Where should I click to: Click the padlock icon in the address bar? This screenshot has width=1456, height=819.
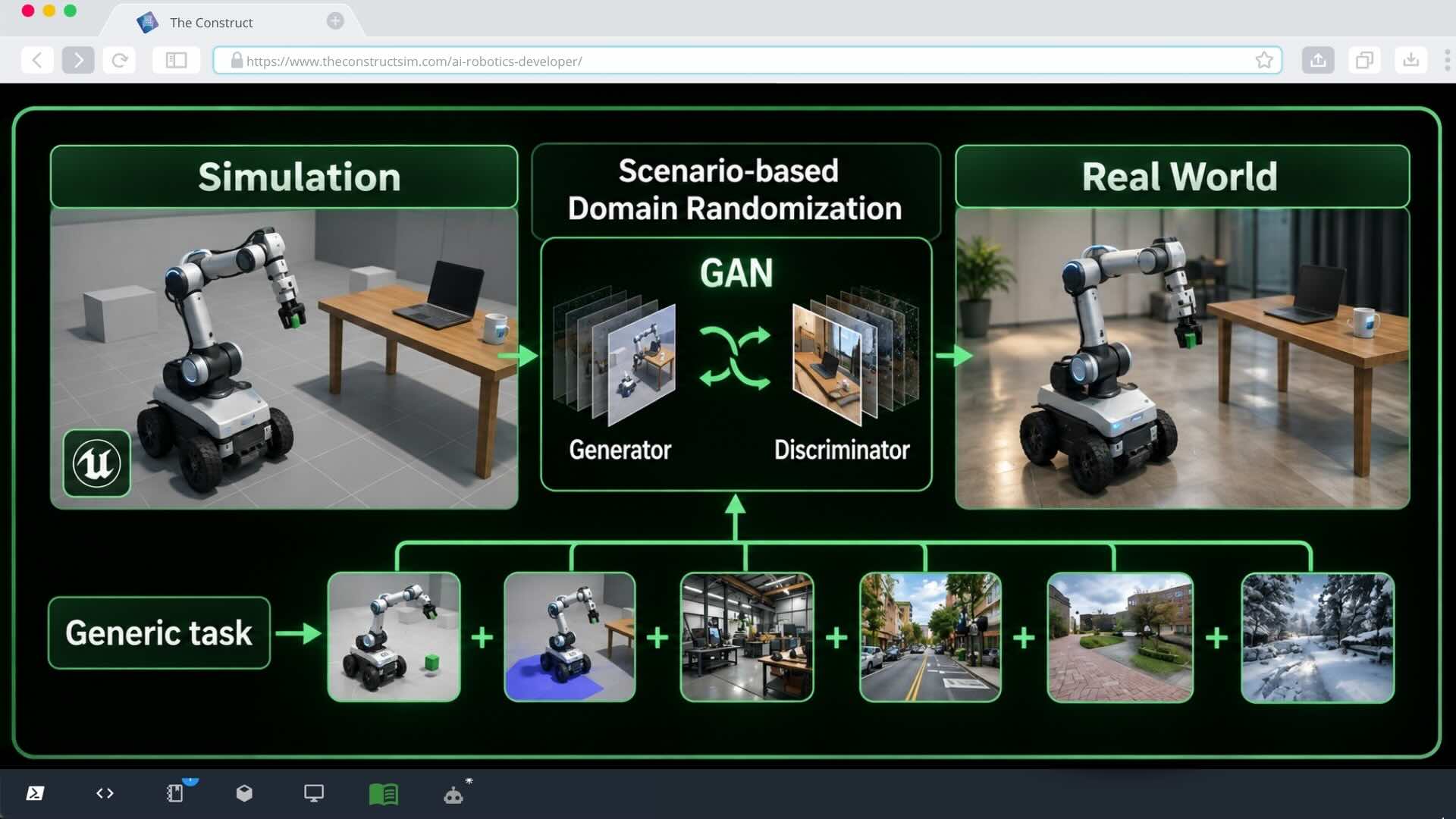(237, 61)
